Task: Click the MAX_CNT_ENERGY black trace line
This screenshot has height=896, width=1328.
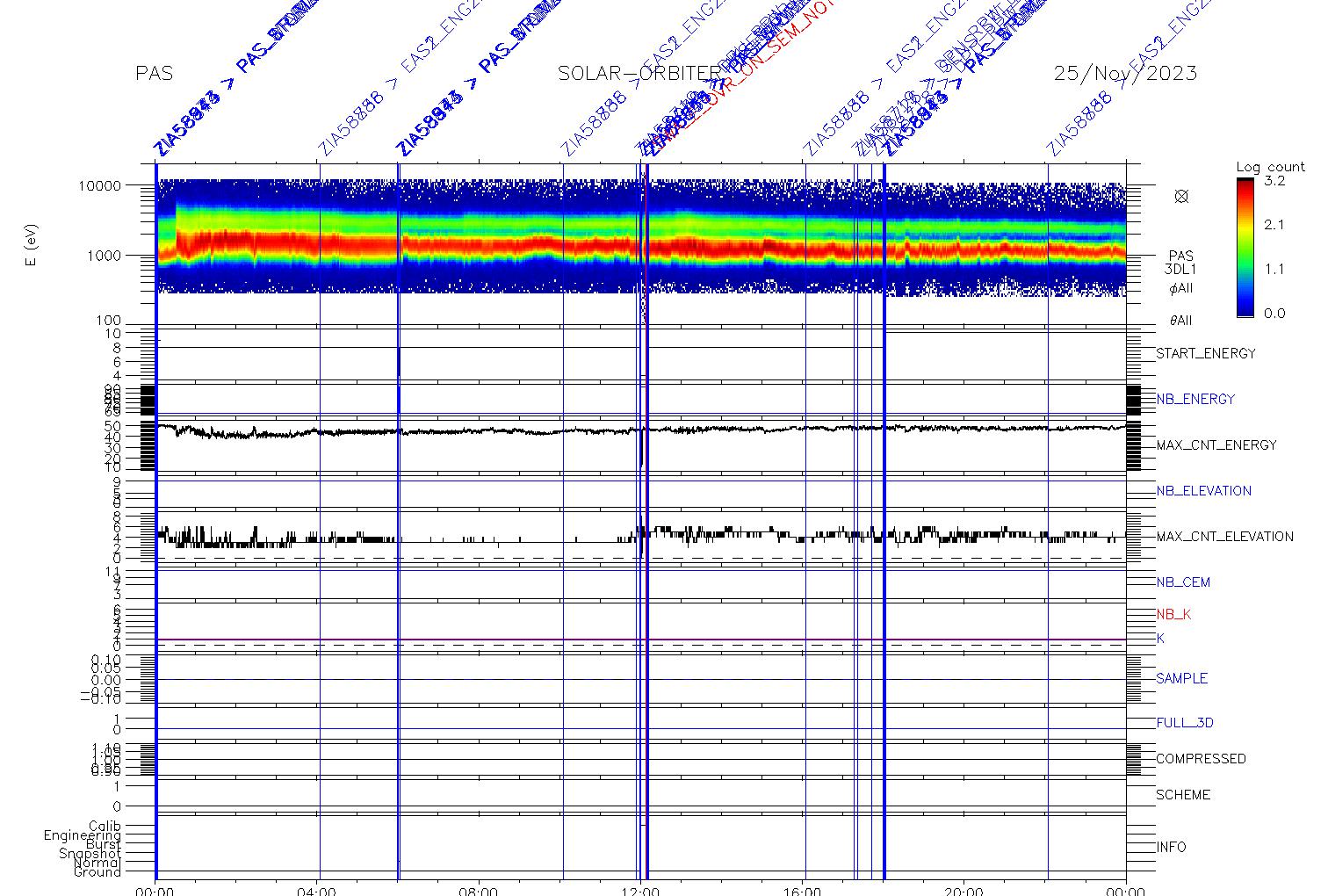Action: 641,430
